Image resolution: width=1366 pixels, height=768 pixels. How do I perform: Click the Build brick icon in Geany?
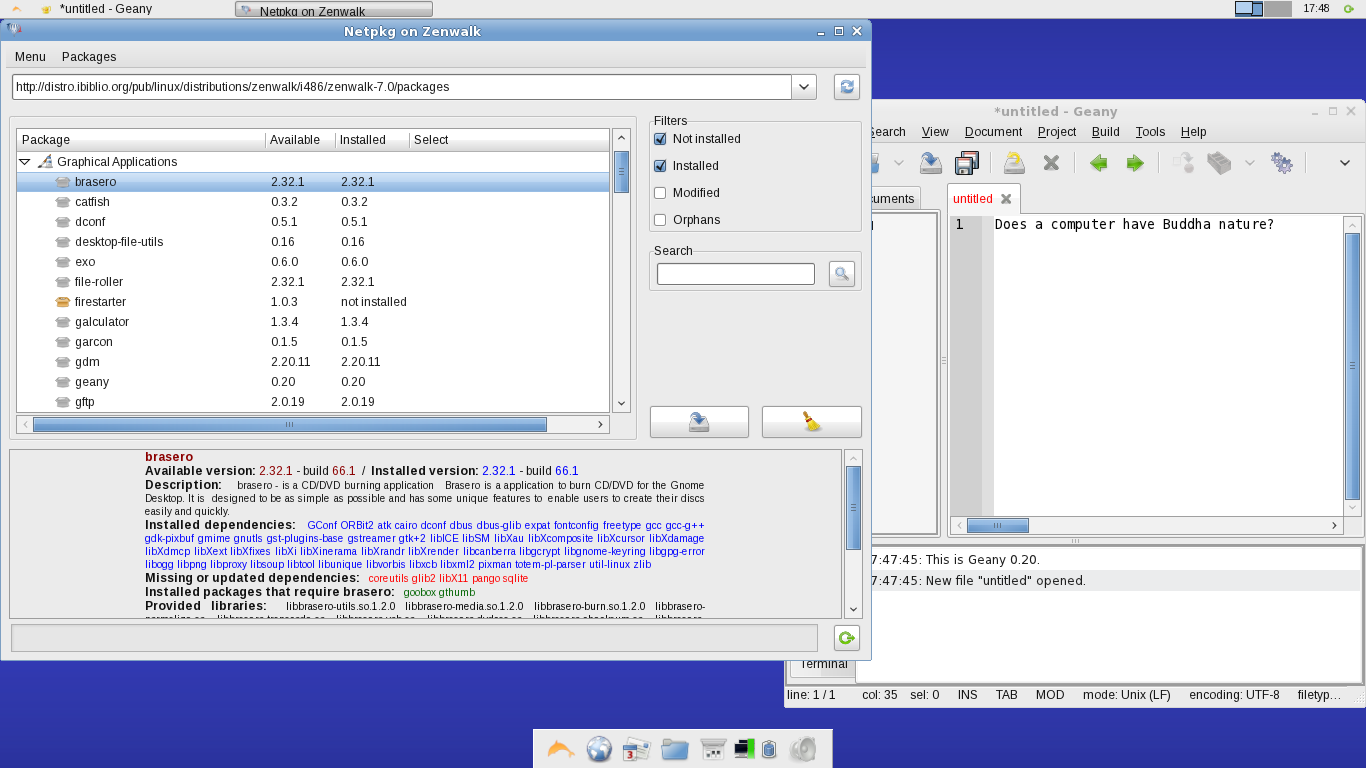coord(1218,163)
